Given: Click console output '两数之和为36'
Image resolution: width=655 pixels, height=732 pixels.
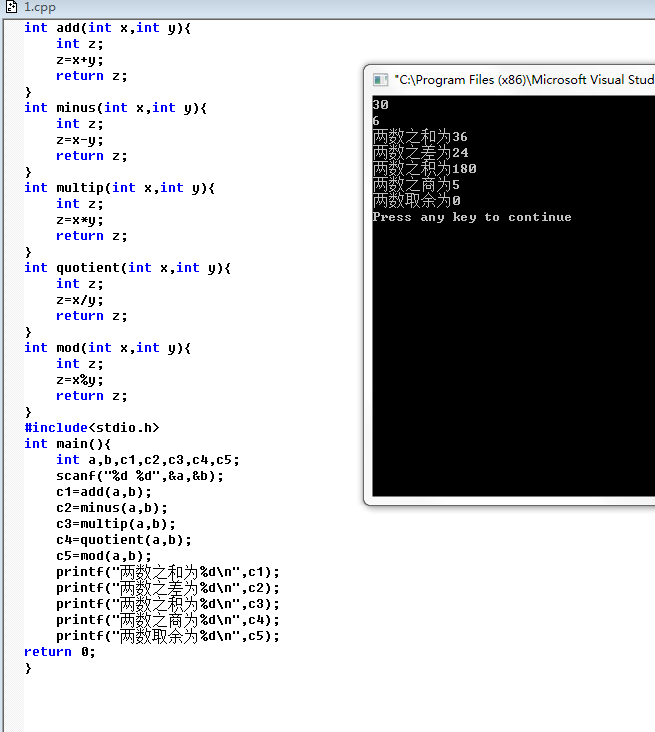Looking at the screenshot, I should pos(420,137).
